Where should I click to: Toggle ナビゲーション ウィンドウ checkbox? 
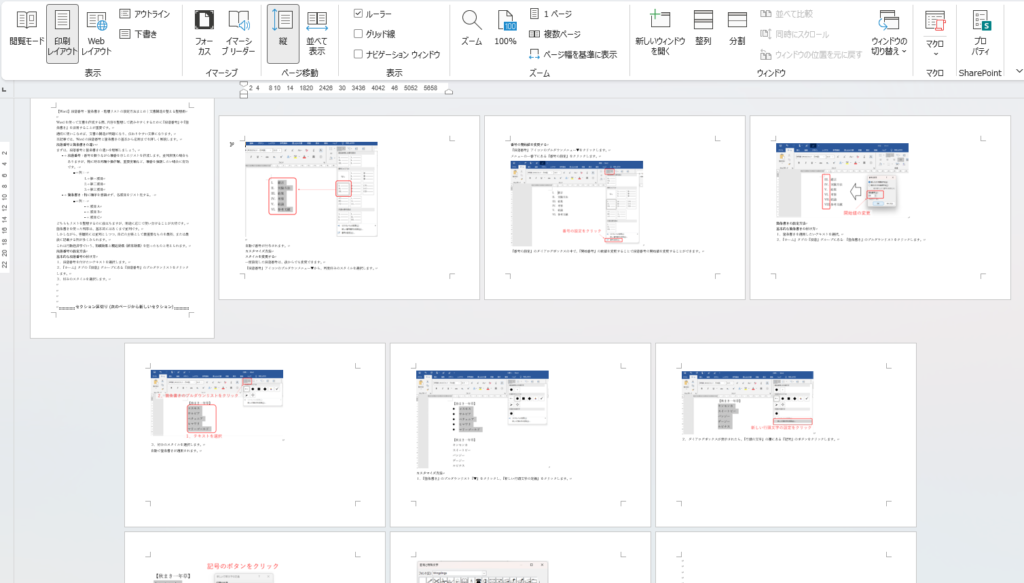[359, 54]
